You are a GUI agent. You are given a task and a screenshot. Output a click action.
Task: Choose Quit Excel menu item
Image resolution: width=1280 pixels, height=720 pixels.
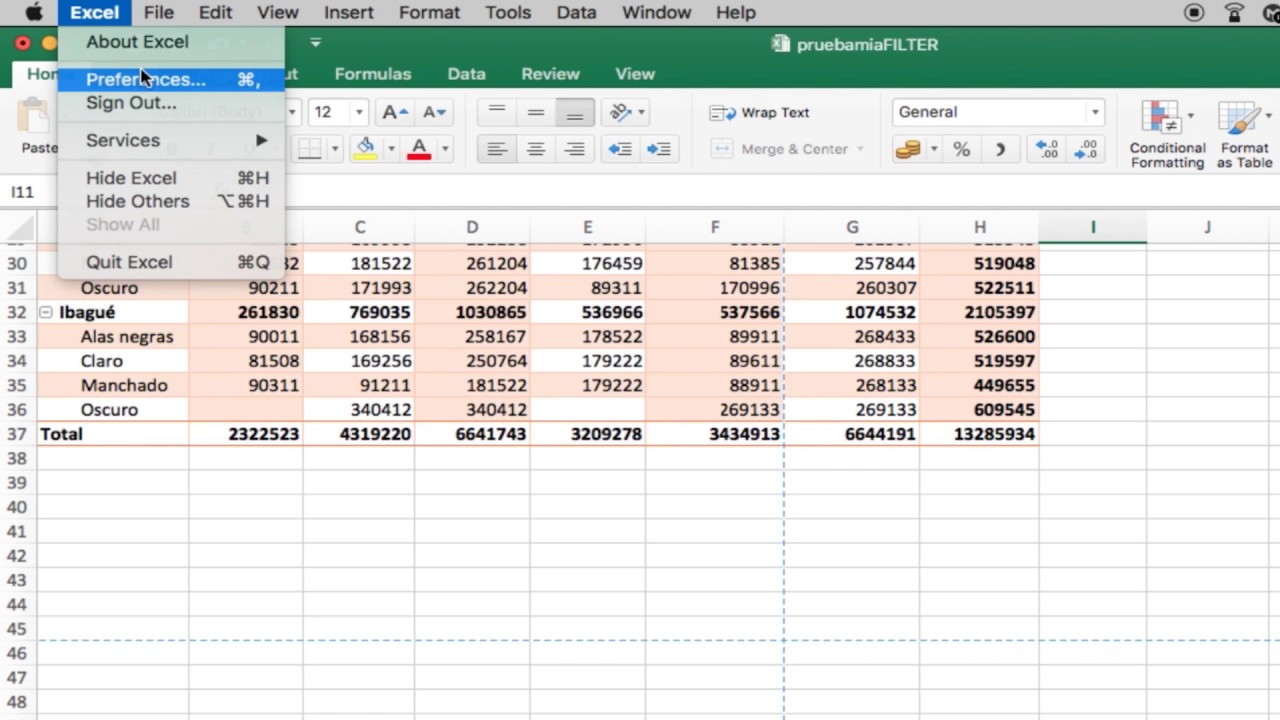pyautogui.click(x=171, y=262)
